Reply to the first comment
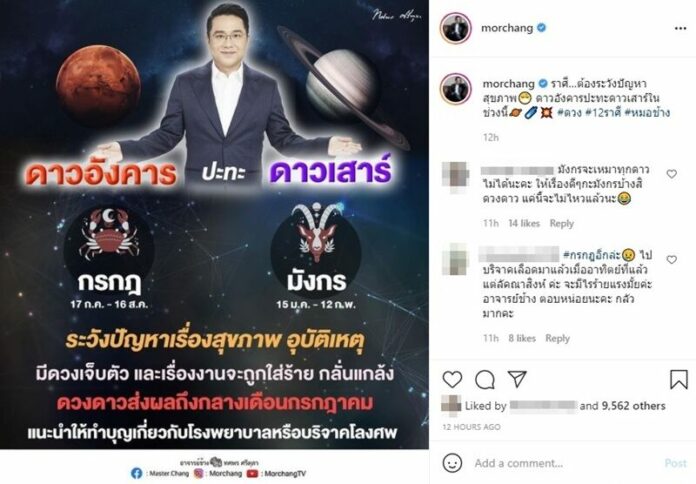This screenshot has width=696, height=484. pos(562,223)
